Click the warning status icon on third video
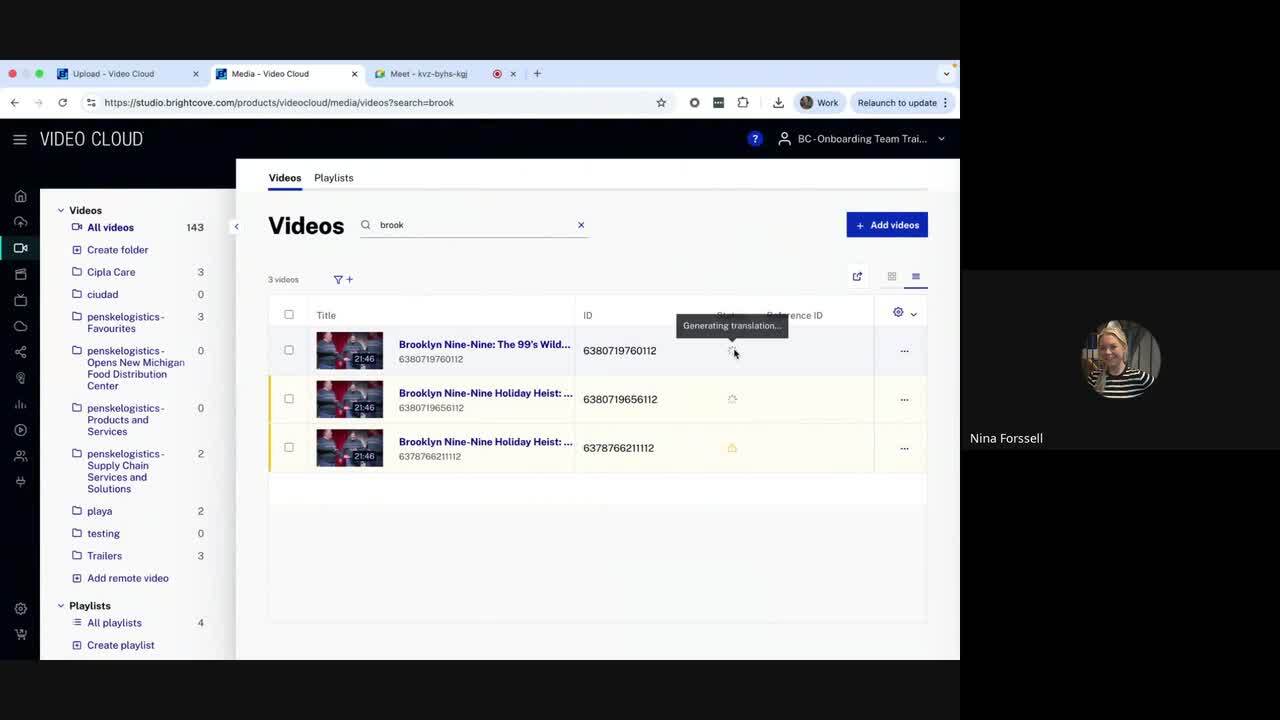The width and height of the screenshot is (1280, 720). click(732, 448)
